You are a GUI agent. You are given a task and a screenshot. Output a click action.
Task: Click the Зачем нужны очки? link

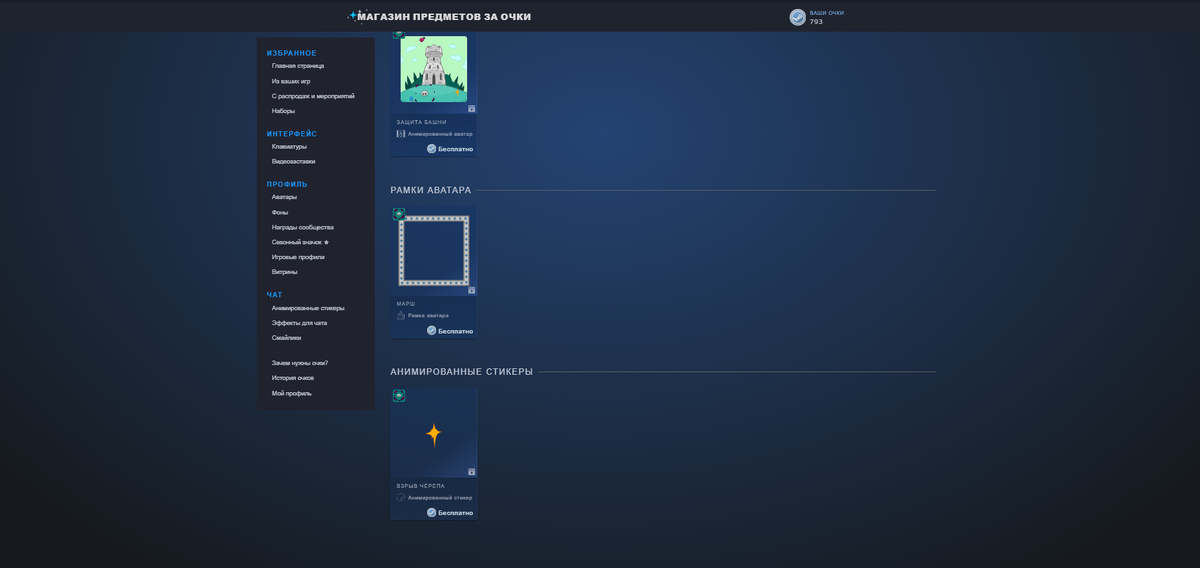click(x=300, y=363)
